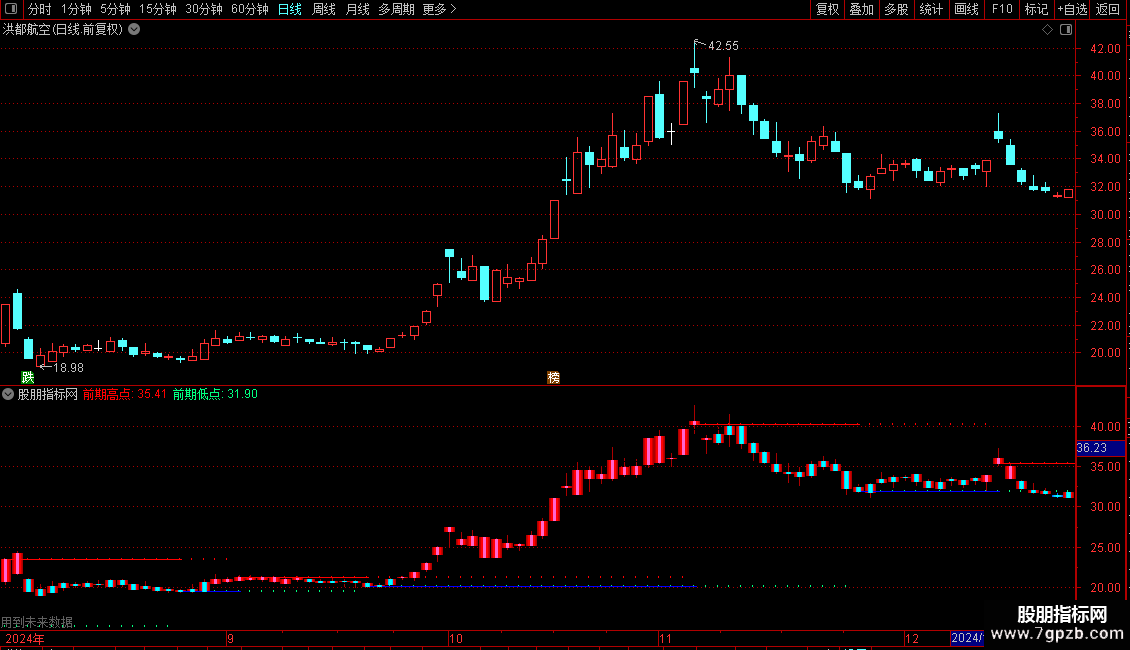
Task: Expand the 股朋指标网 indicator dropdown arrow
Action: [8, 394]
